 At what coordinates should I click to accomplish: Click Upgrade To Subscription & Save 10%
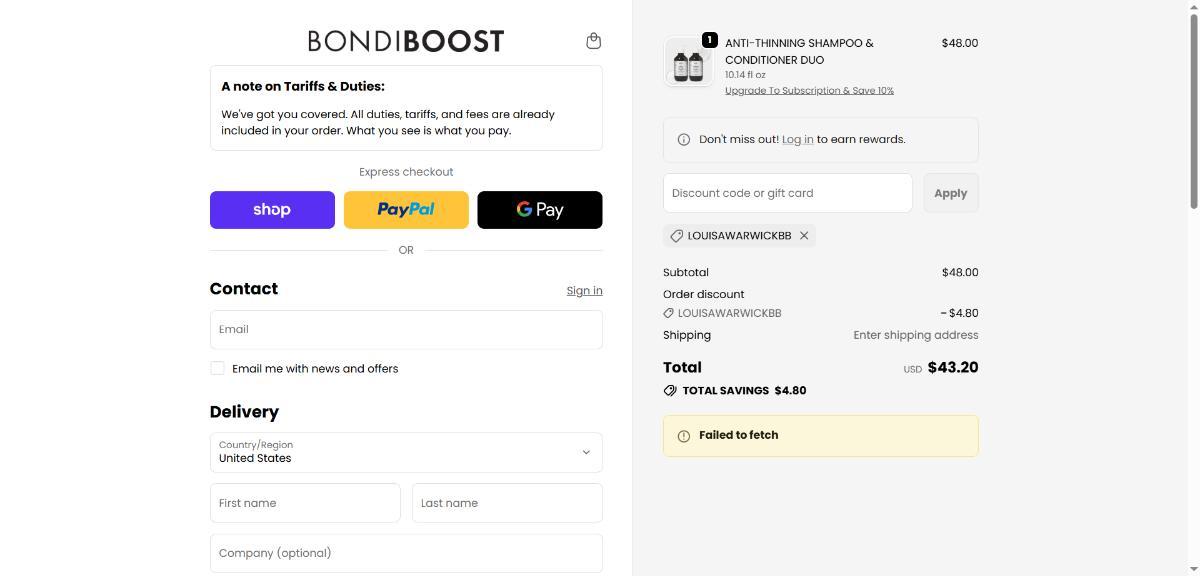(809, 91)
